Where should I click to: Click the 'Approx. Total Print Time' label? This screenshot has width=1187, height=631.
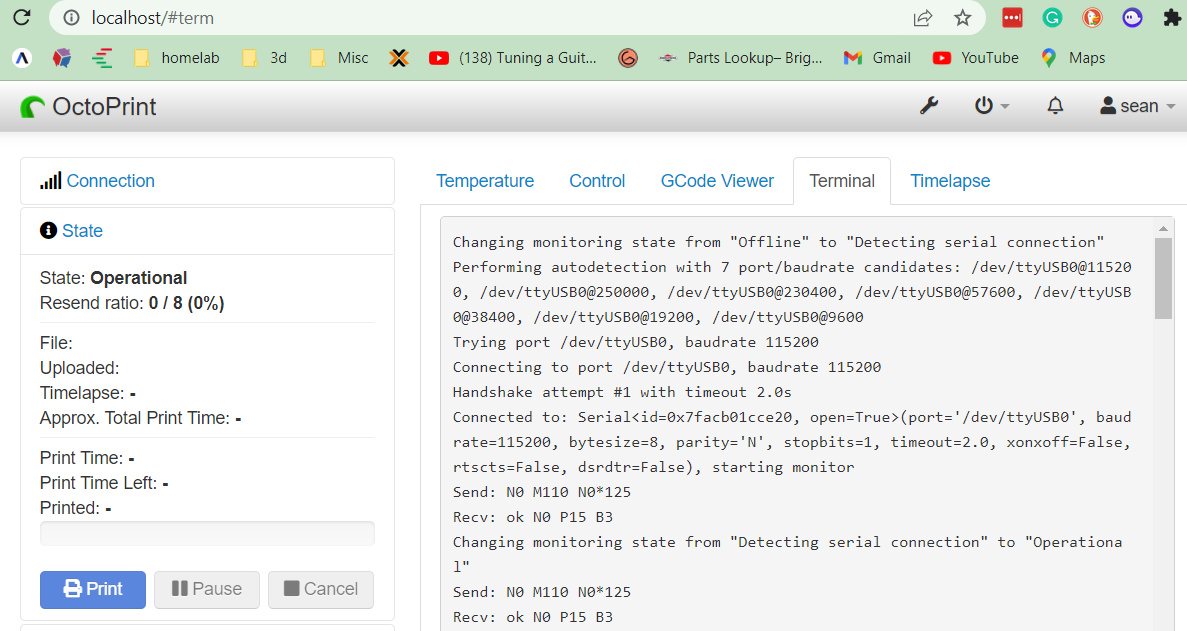[x=135, y=418]
